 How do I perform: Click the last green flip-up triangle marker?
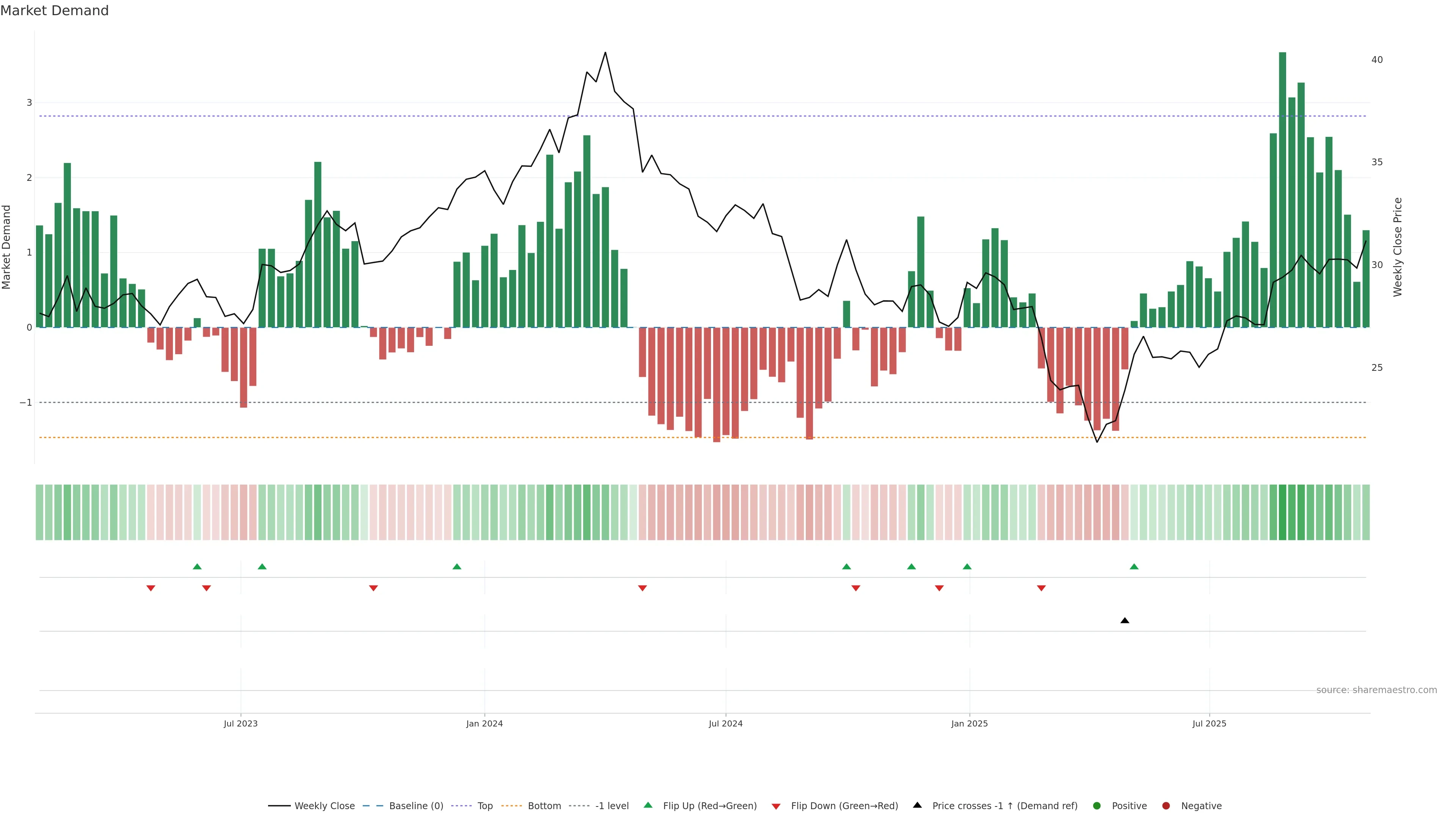click(x=1134, y=566)
